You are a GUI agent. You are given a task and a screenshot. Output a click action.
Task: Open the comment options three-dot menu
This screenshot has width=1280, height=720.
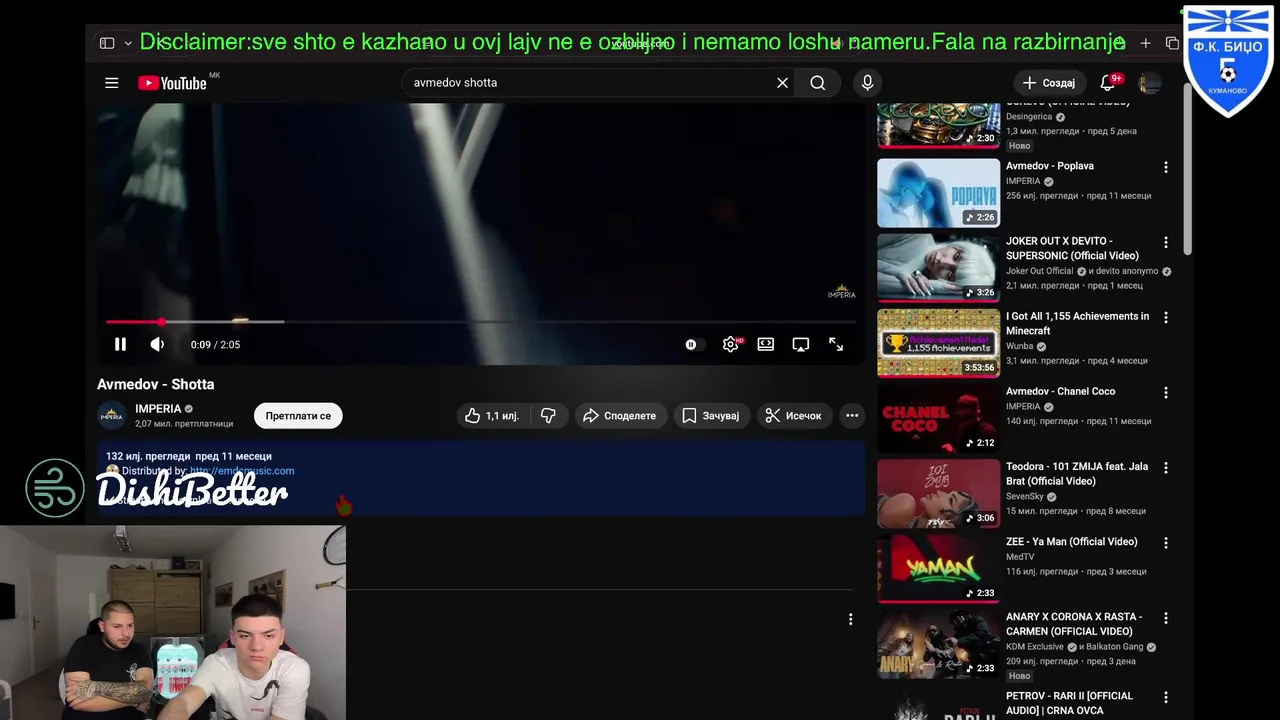point(851,620)
